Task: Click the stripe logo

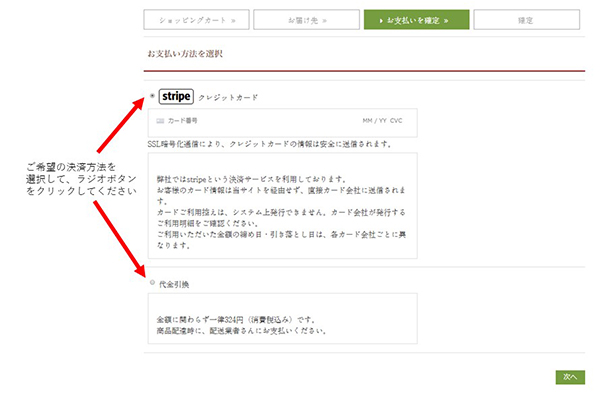Action: point(176,96)
